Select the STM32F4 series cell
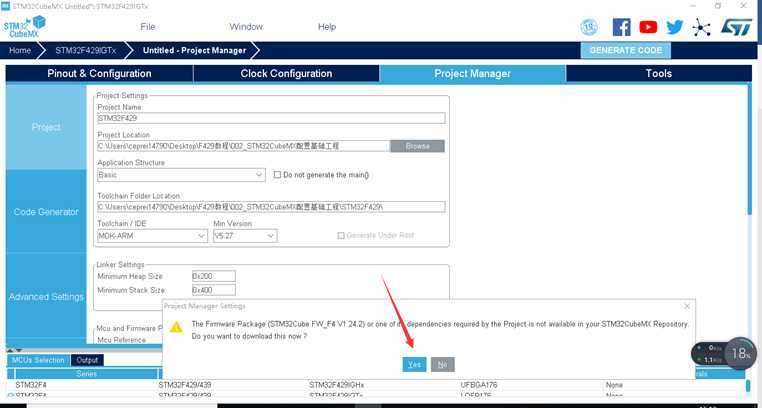The height and width of the screenshot is (408, 762). [31, 385]
